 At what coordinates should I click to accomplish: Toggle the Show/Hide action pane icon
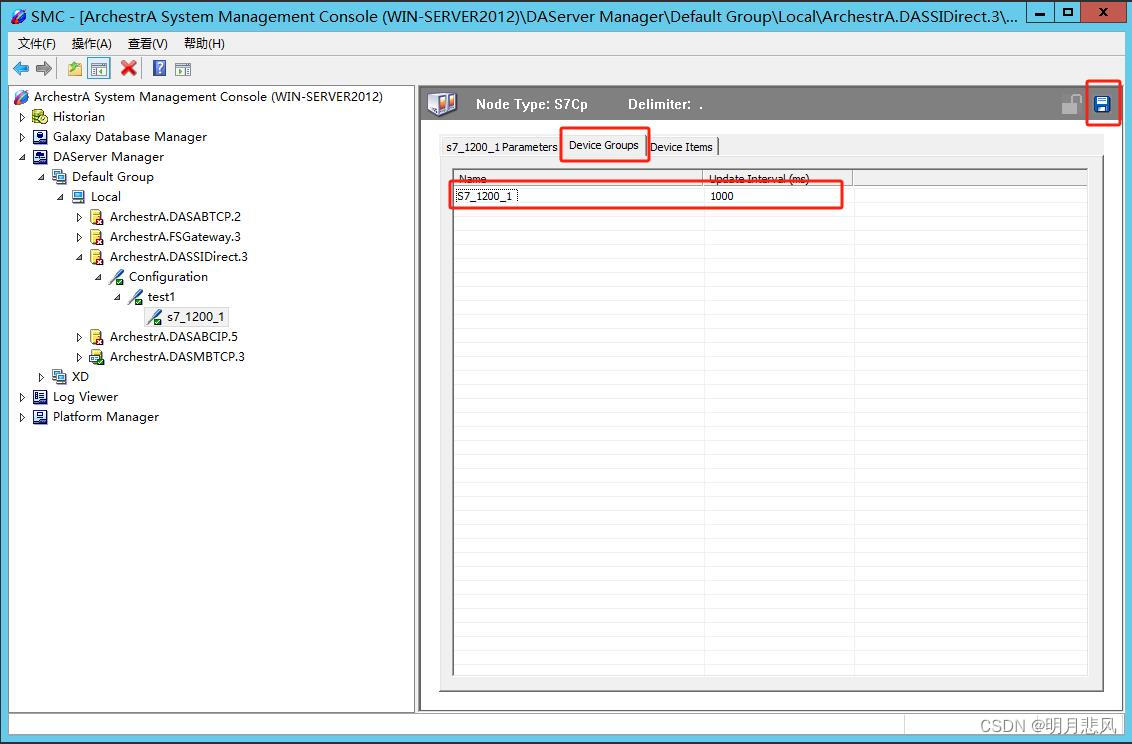pos(183,69)
